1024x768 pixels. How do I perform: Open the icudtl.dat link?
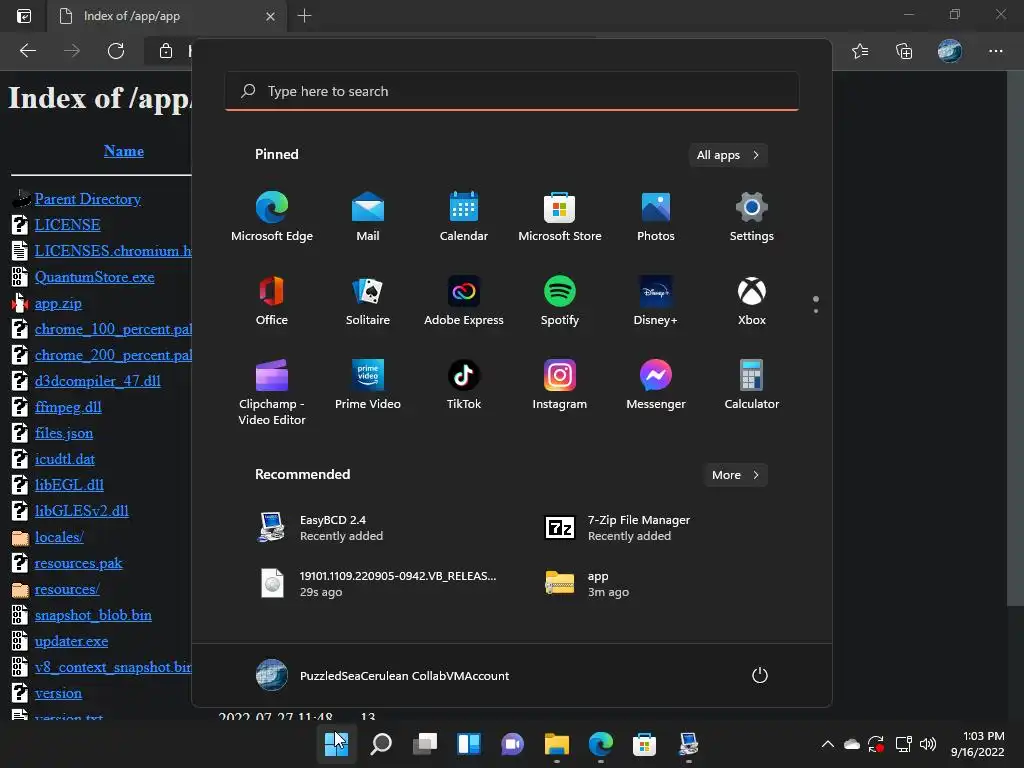pos(65,459)
